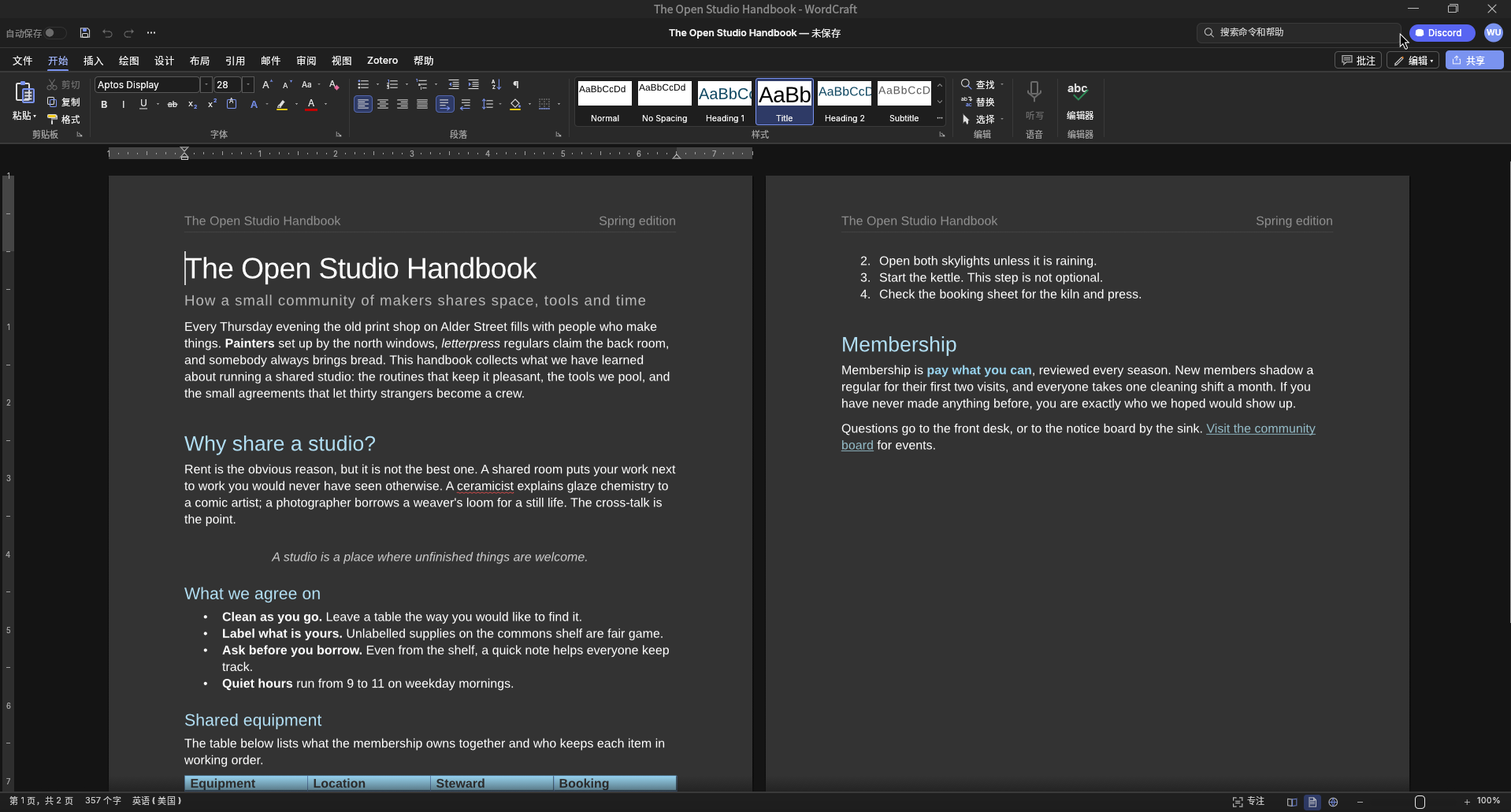Click the 共享 share button
The width and height of the screenshot is (1511, 812).
coord(1474,61)
